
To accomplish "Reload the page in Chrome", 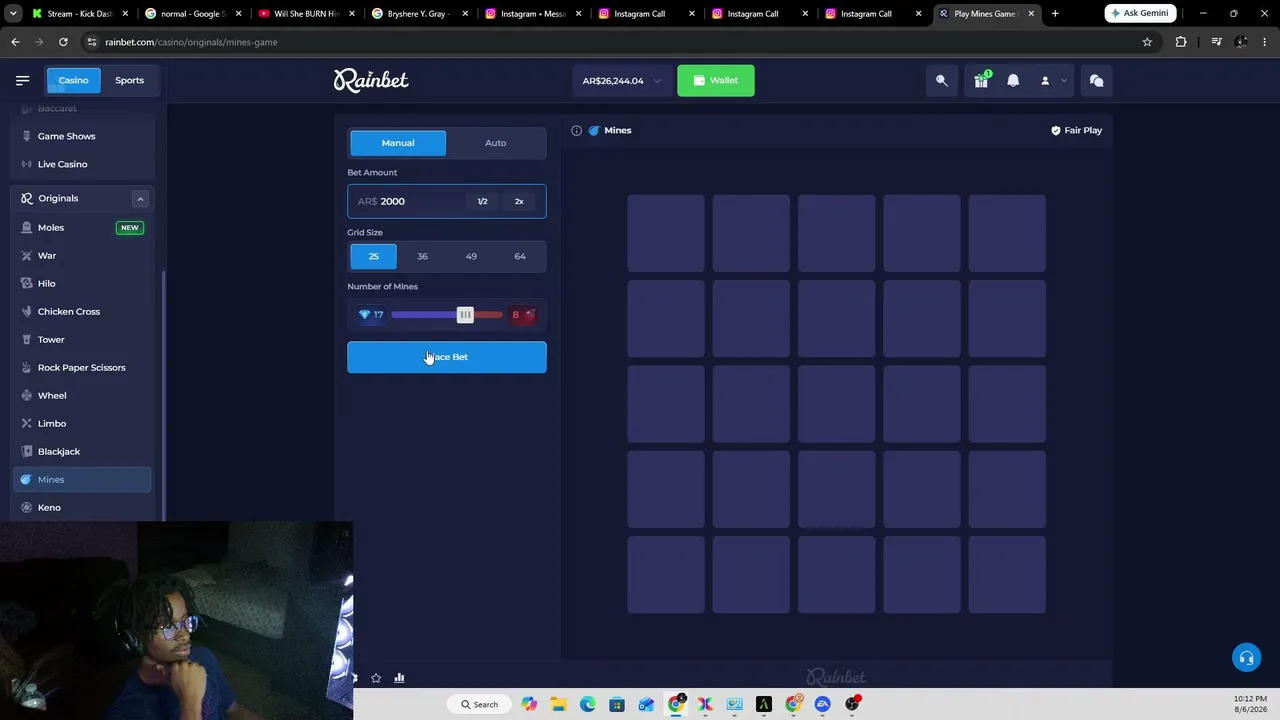I will 63,42.
